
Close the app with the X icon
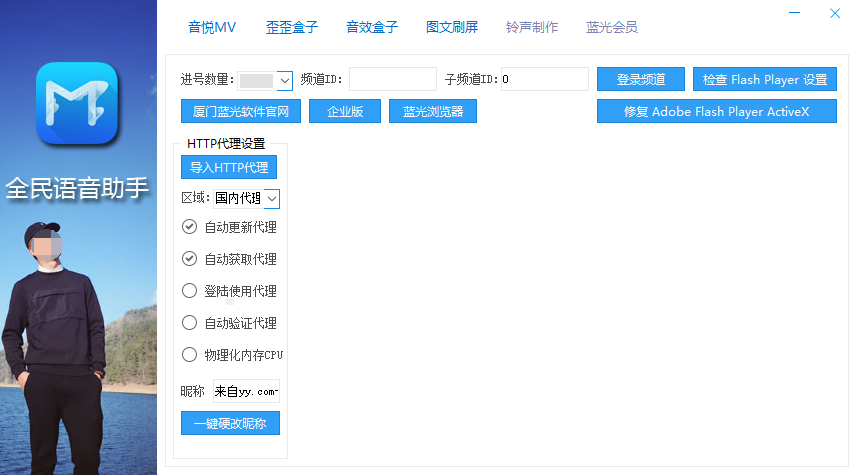coord(835,13)
